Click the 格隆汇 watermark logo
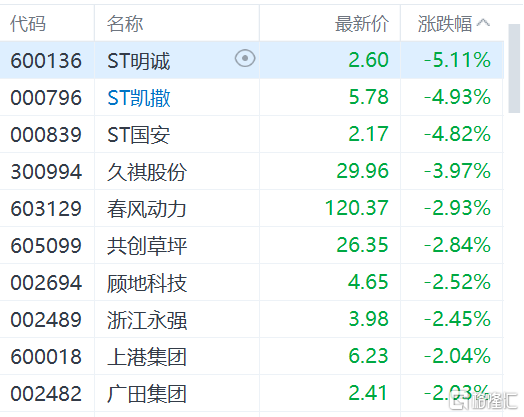This screenshot has width=524, height=417. click(x=483, y=400)
